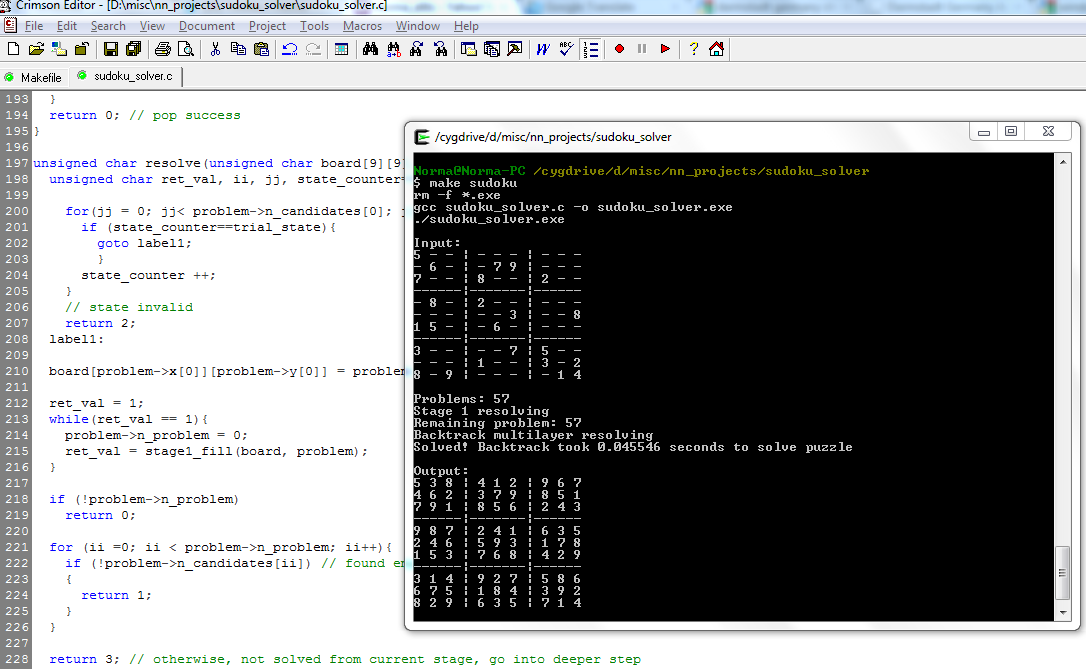The height and width of the screenshot is (669, 1086).
Task: Click the Open project icon
Action: [59, 49]
